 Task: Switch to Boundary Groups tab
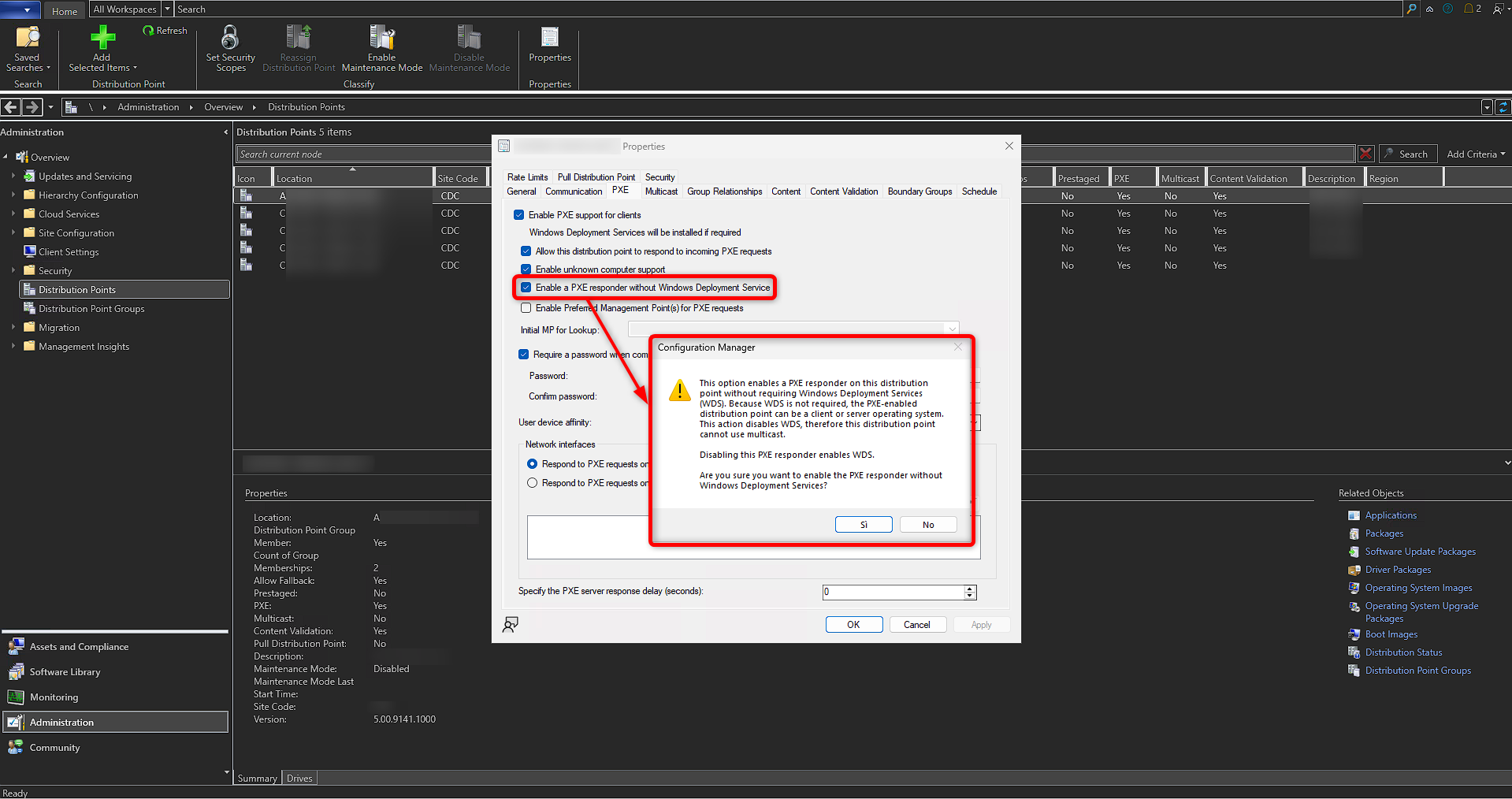click(919, 191)
